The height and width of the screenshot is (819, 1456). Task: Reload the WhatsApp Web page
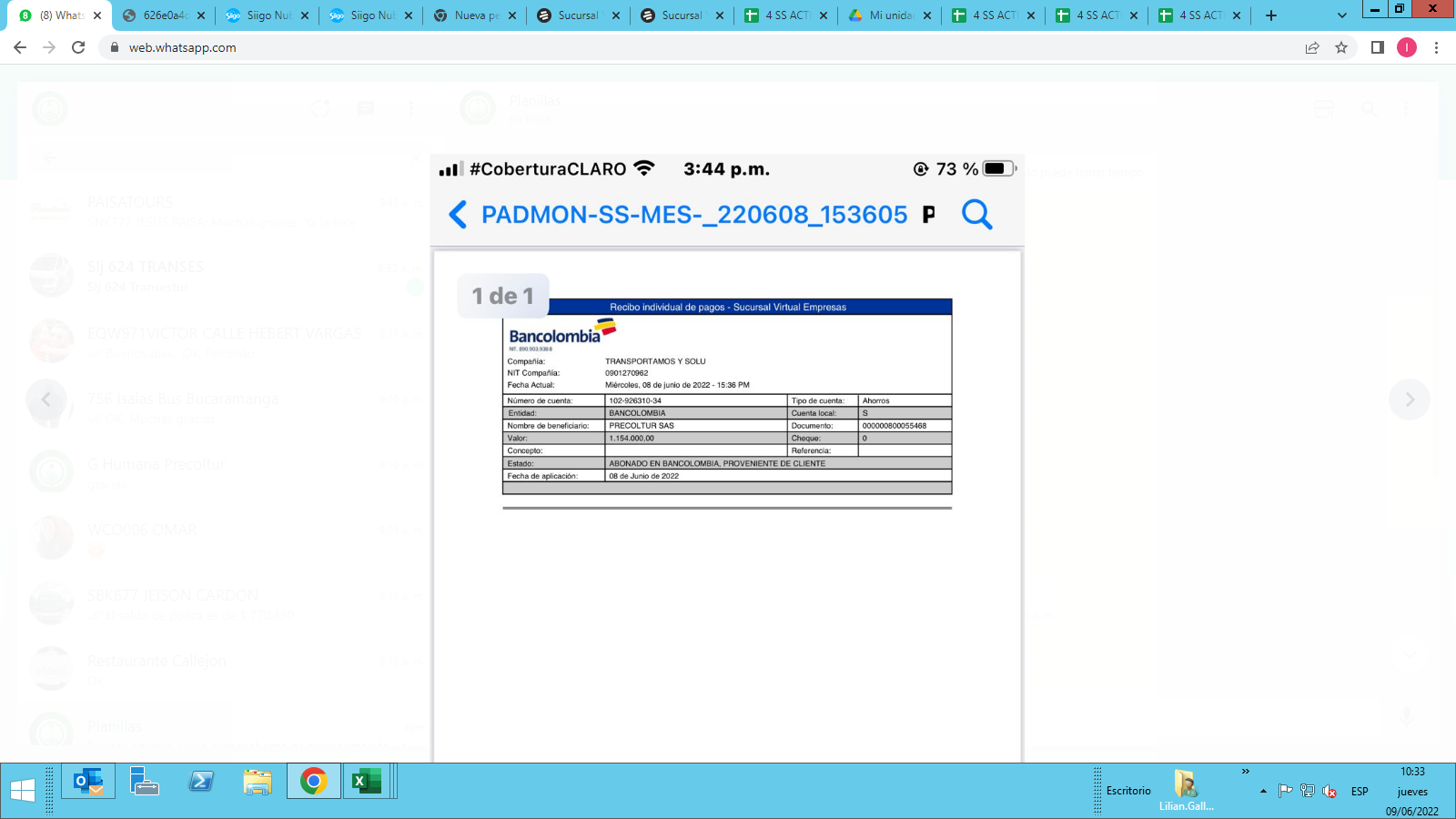click(x=78, y=47)
